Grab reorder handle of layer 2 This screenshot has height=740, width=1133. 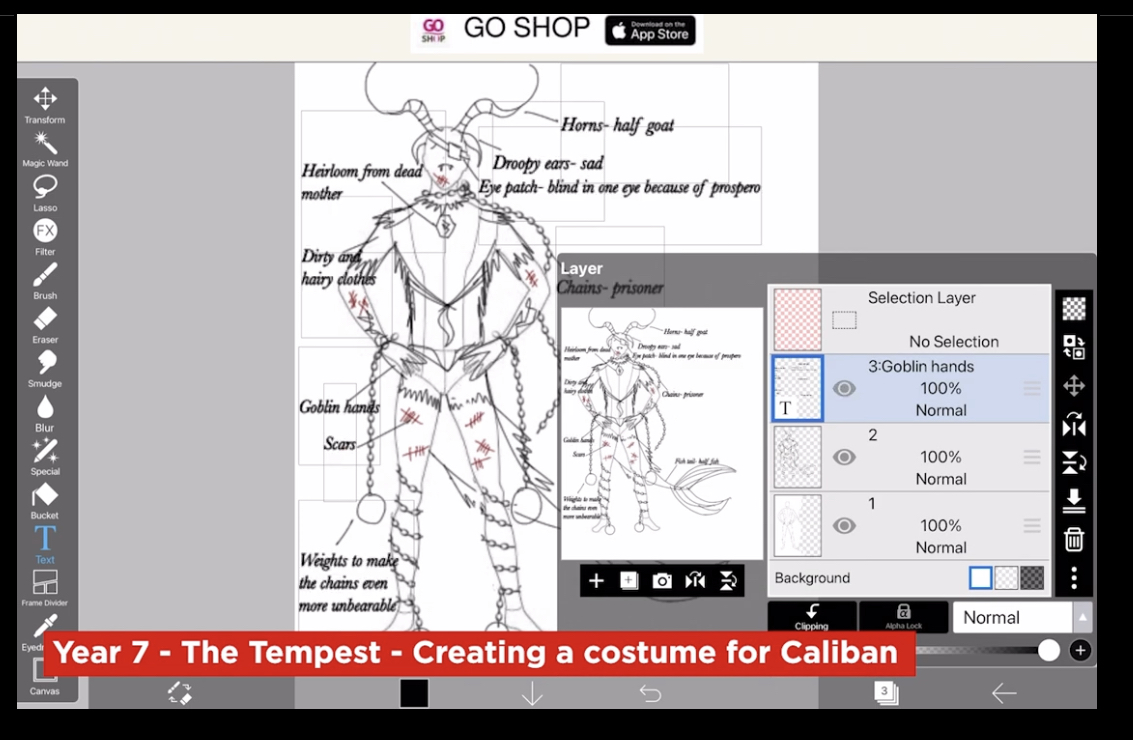tap(1032, 457)
